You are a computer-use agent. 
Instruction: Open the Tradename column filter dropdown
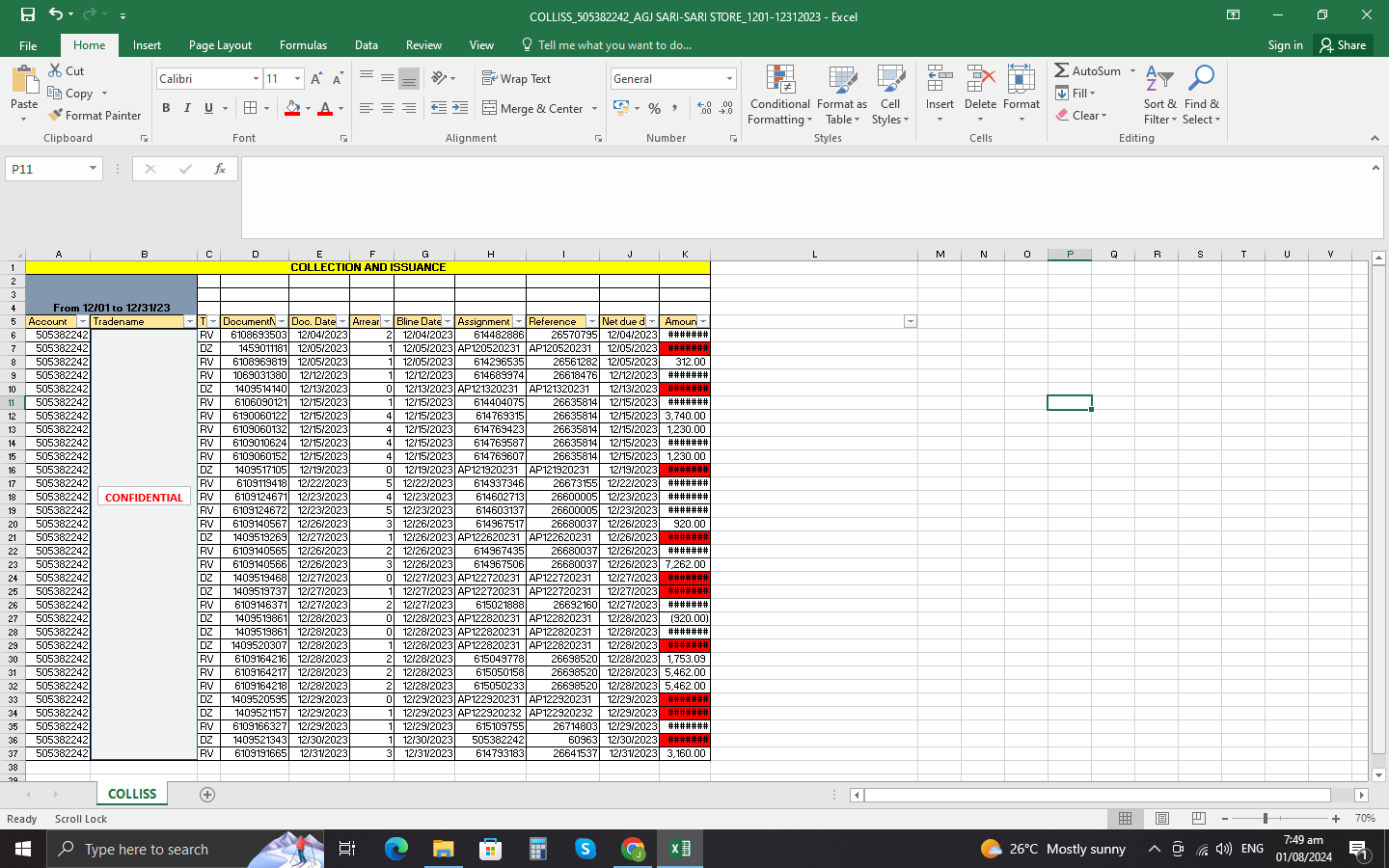coord(190,321)
